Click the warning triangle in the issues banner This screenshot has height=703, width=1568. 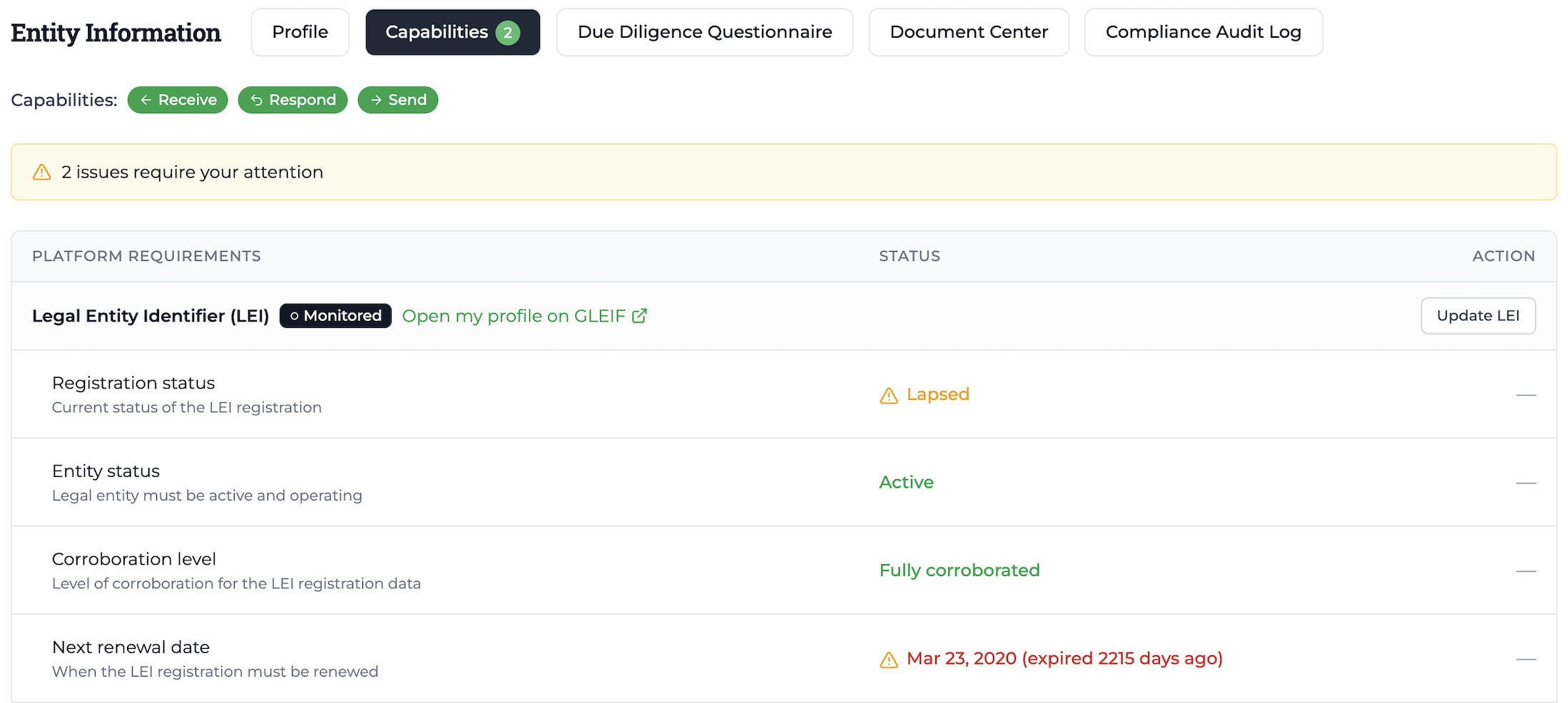point(42,172)
